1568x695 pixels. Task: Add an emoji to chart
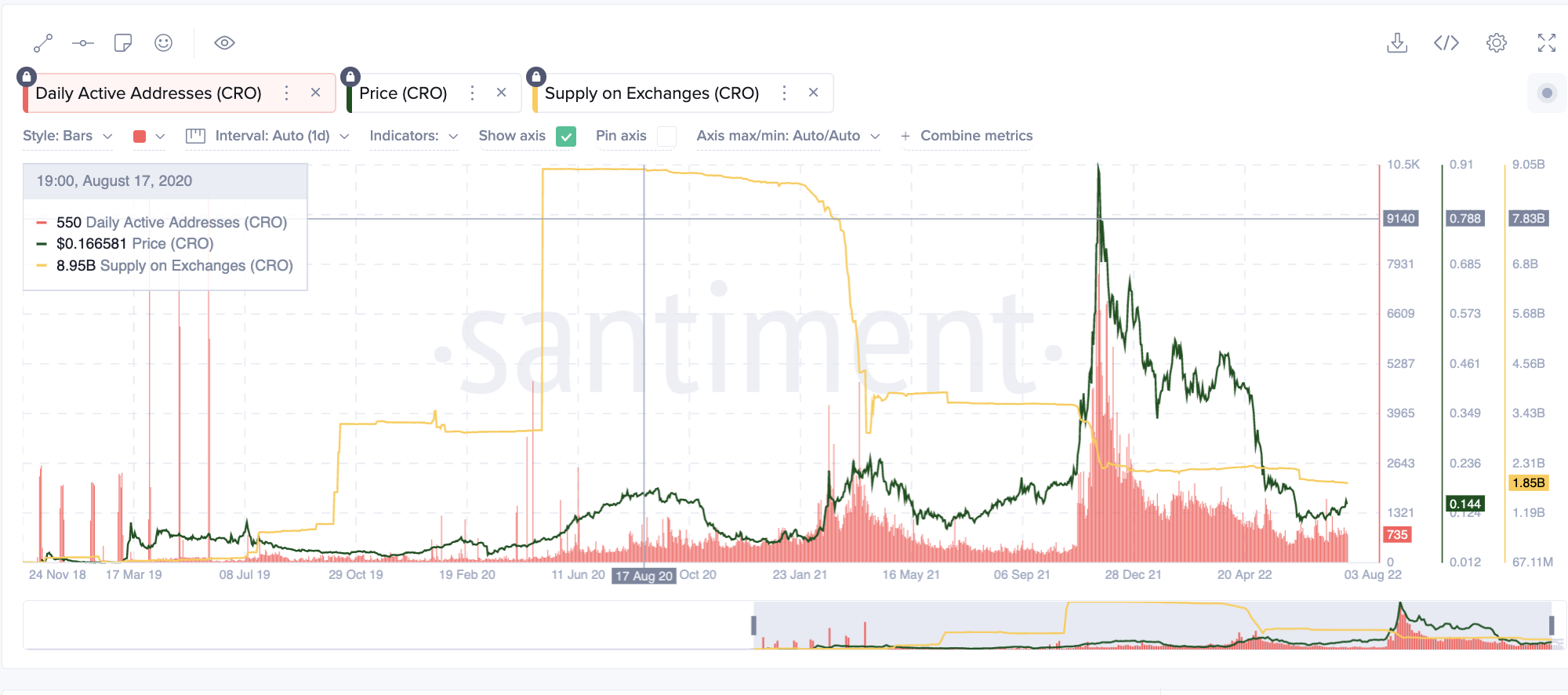point(163,43)
